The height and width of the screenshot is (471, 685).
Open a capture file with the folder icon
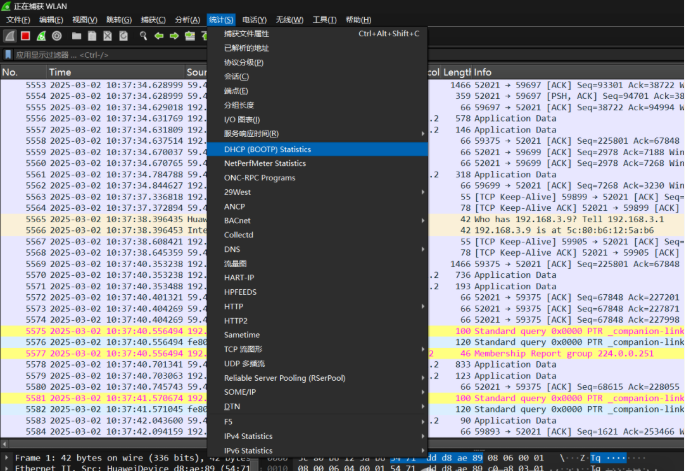tap(76, 36)
